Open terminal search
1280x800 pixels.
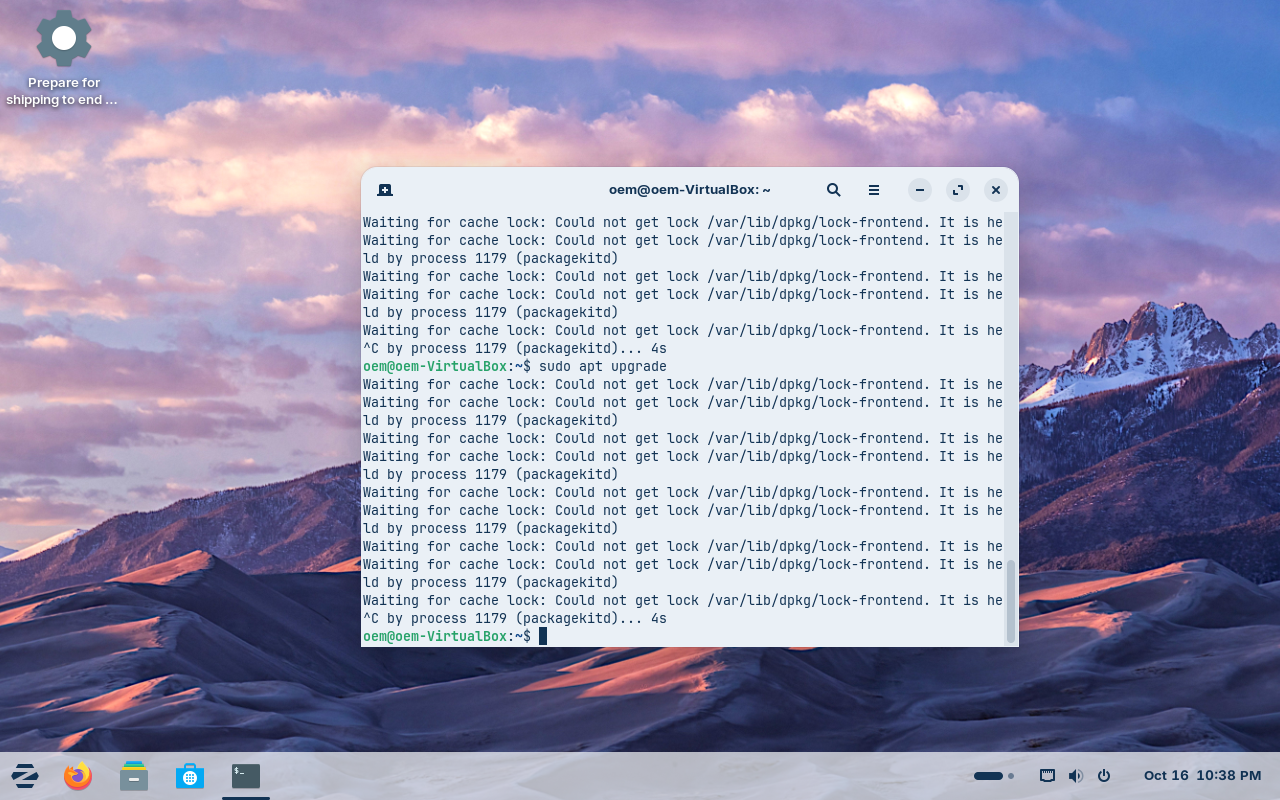tap(833, 190)
